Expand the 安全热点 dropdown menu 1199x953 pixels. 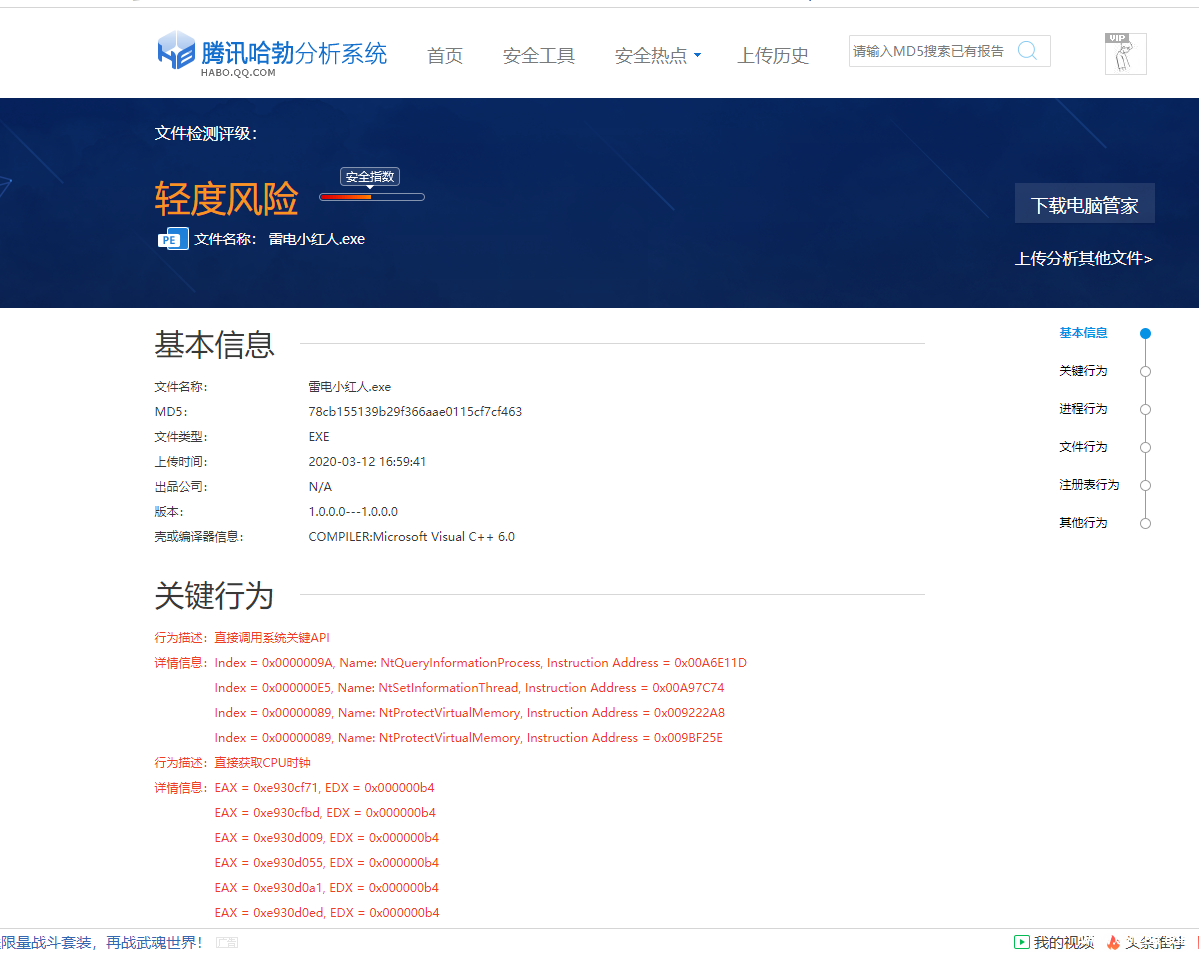click(657, 56)
